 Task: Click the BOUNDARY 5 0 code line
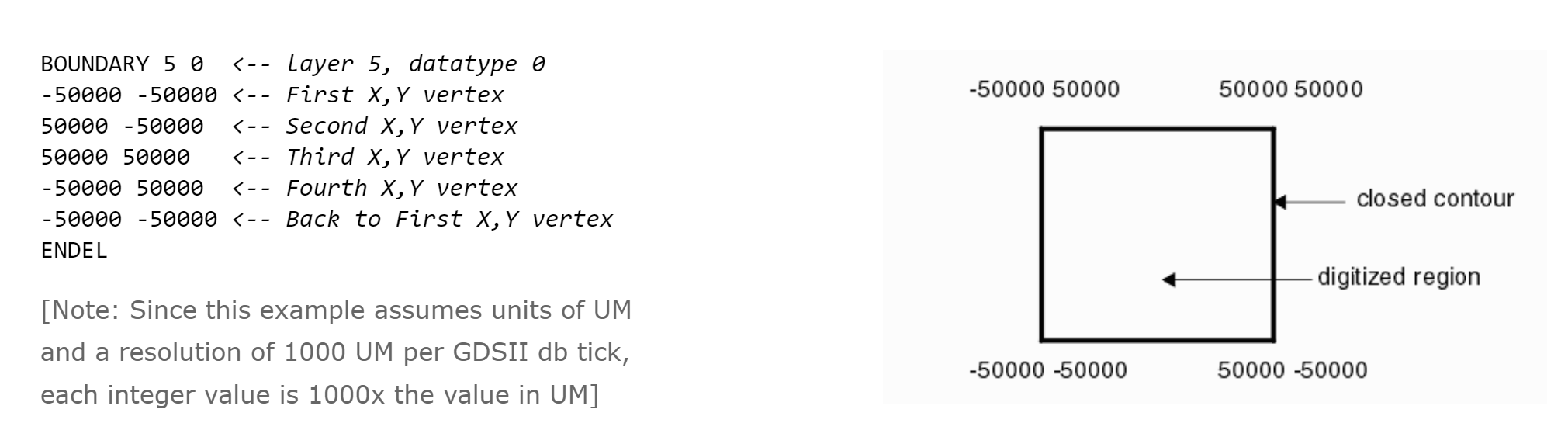pyautogui.click(x=292, y=64)
